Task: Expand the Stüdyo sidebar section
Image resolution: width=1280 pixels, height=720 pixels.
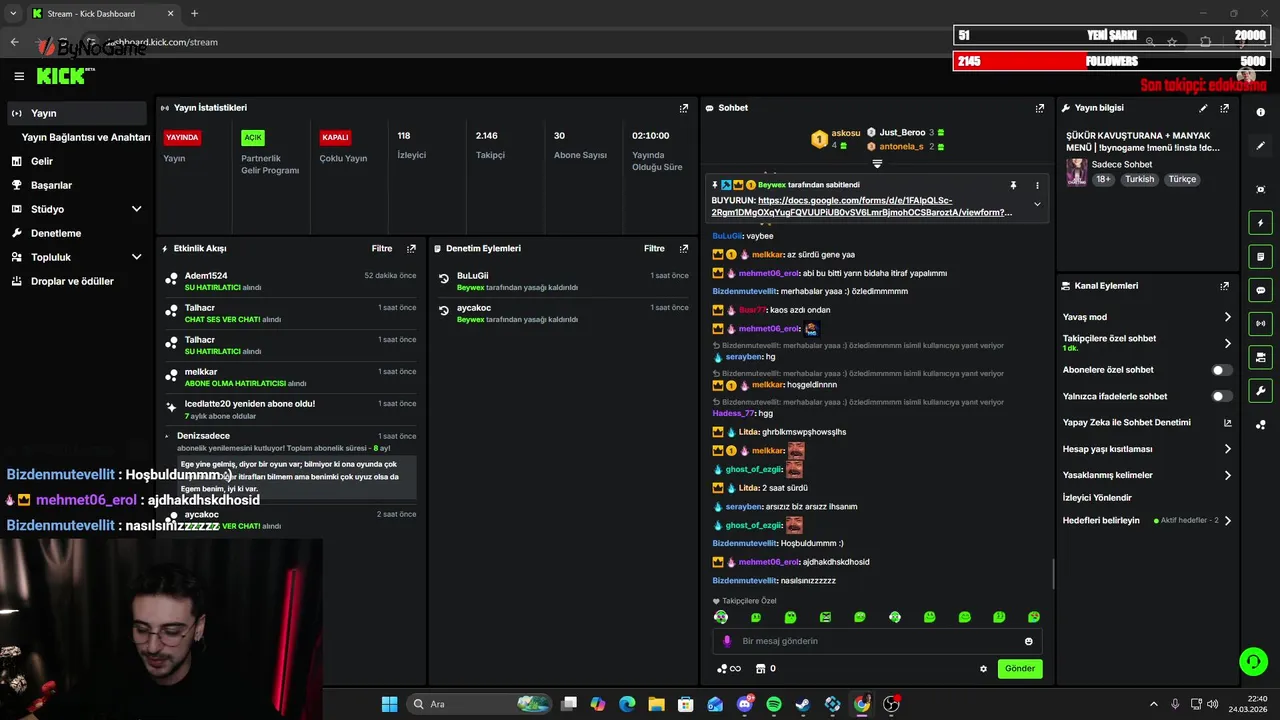Action: click(137, 209)
